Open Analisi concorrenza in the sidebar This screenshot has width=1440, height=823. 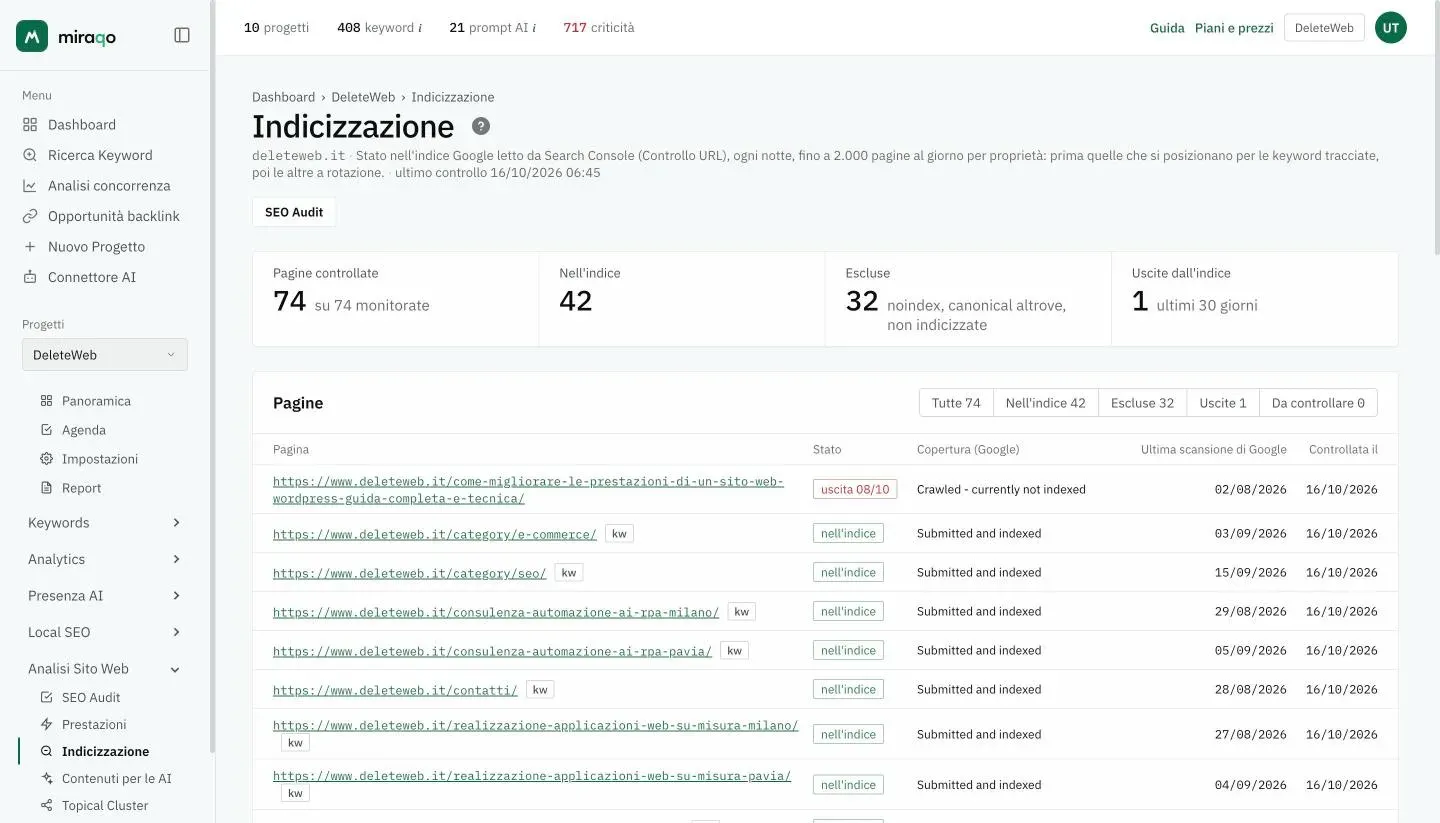click(109, 186)
